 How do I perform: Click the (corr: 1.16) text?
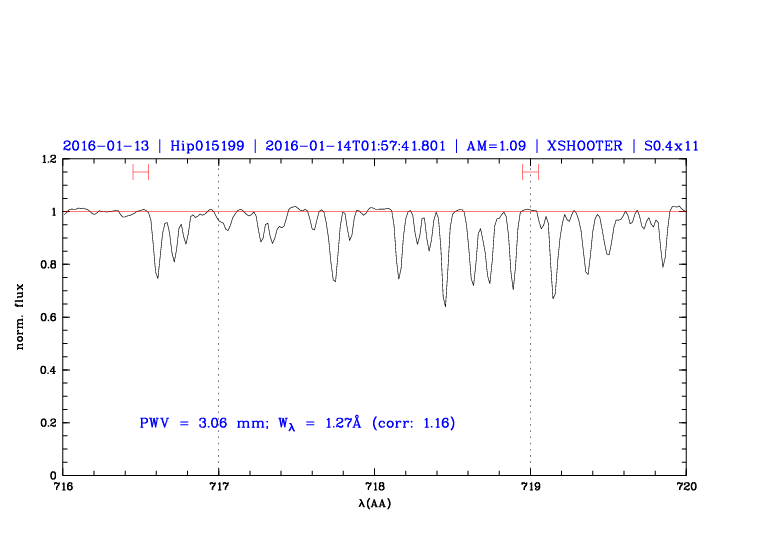[413, 424]
